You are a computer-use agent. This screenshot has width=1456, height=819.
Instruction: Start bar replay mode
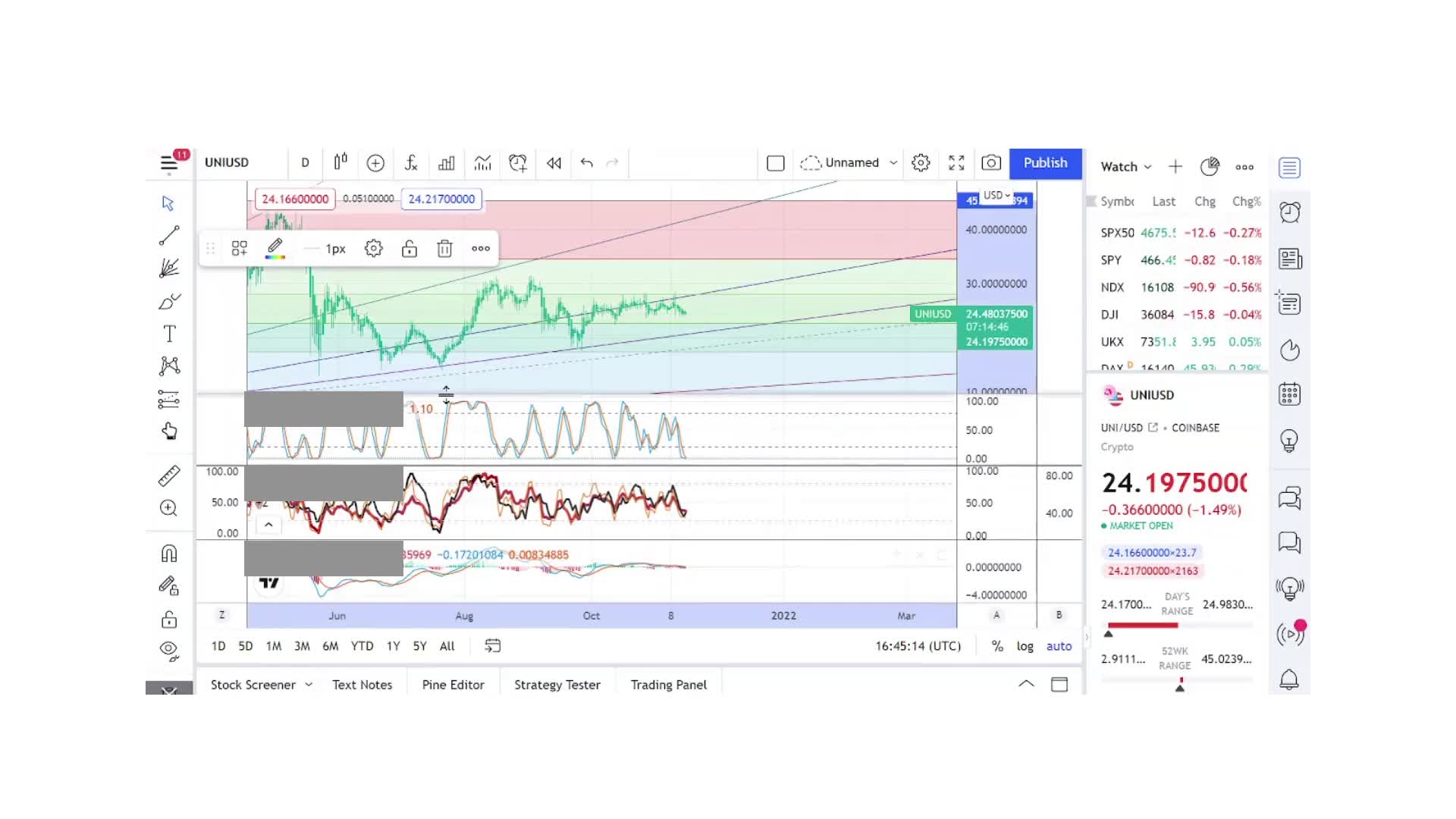[554, 163]
